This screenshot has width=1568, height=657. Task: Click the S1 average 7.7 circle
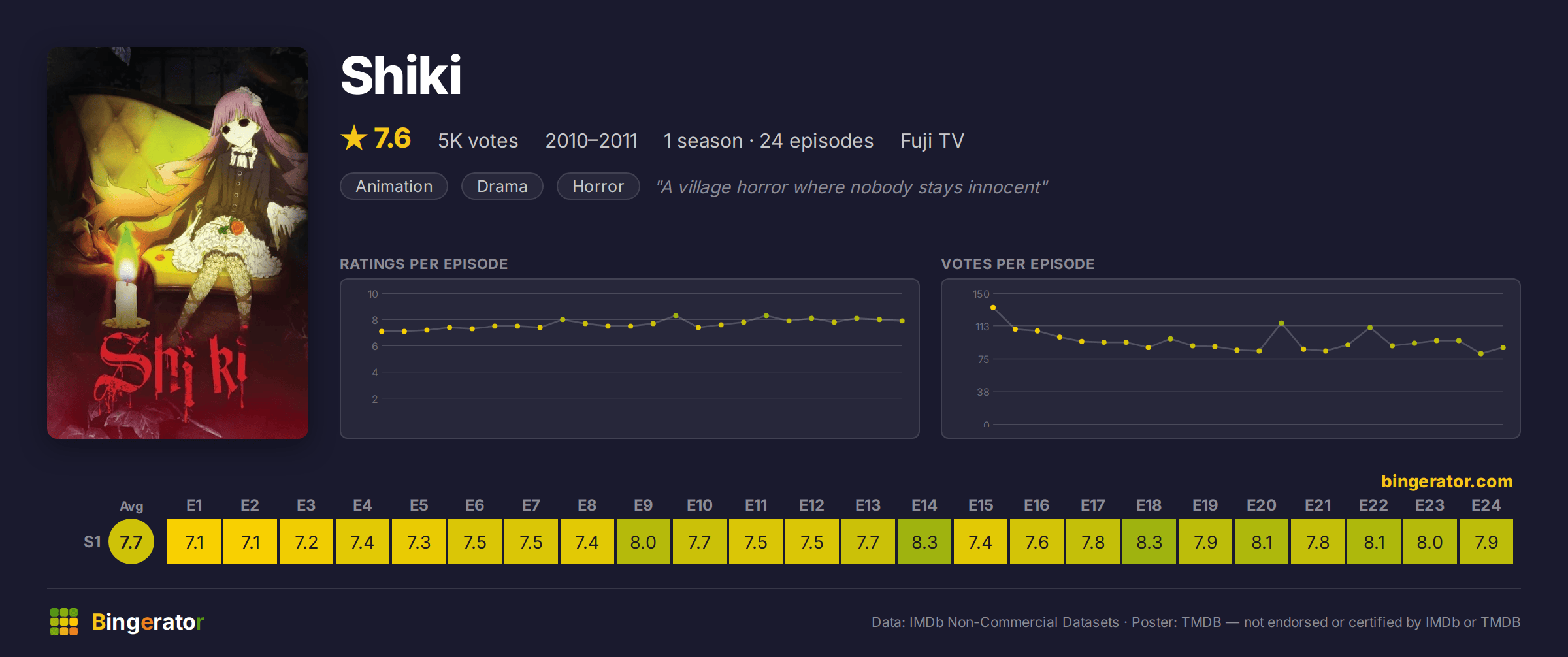coord(131,541)
